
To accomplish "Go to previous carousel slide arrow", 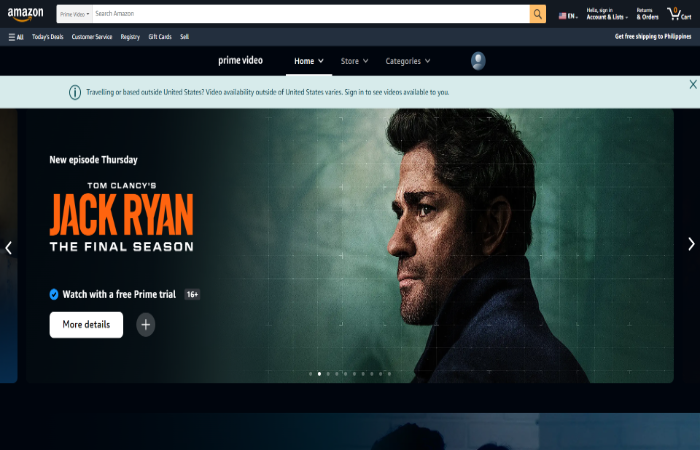I will [8, 247].
